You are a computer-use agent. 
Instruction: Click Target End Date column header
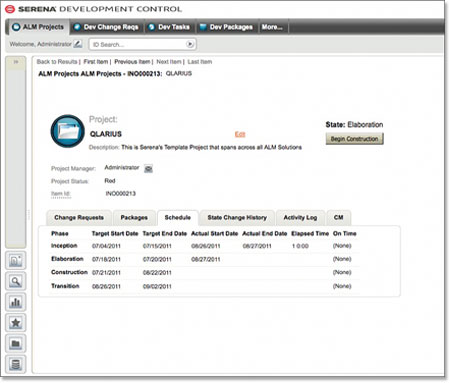(165, 234)
